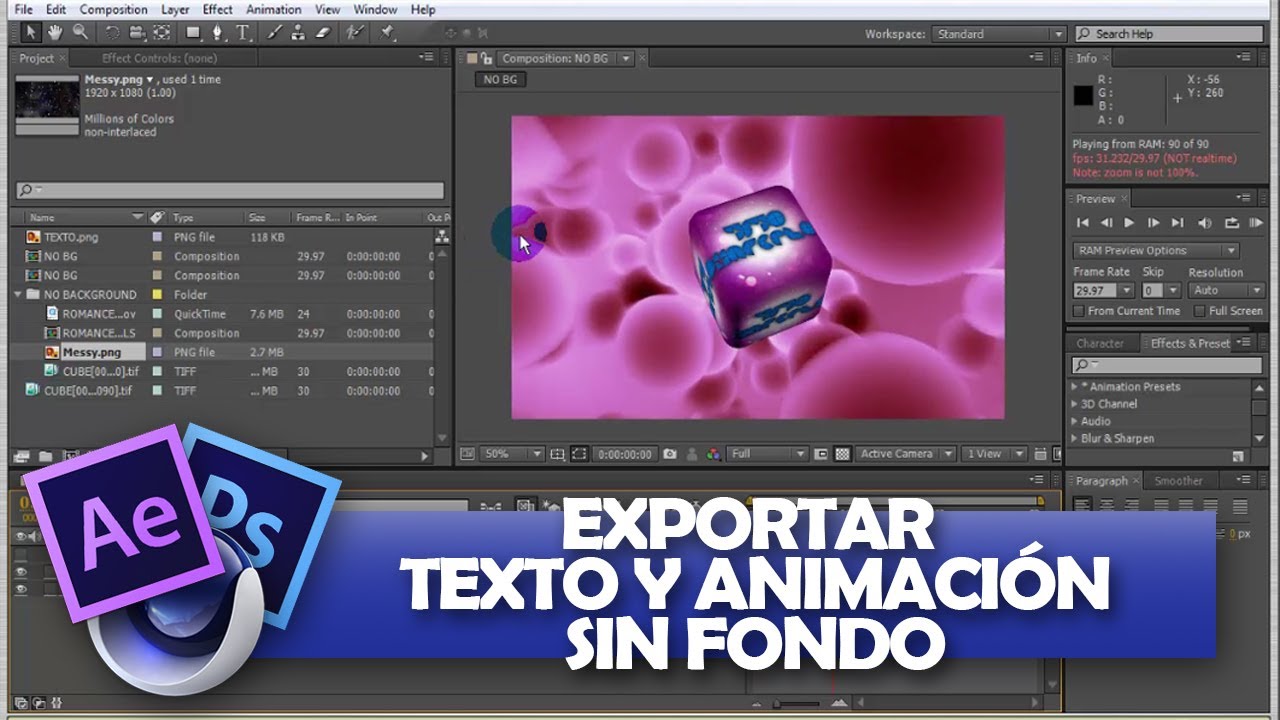
Task: Click the NO BG breadcrumb tab in viewer
Action: point(499,80)
